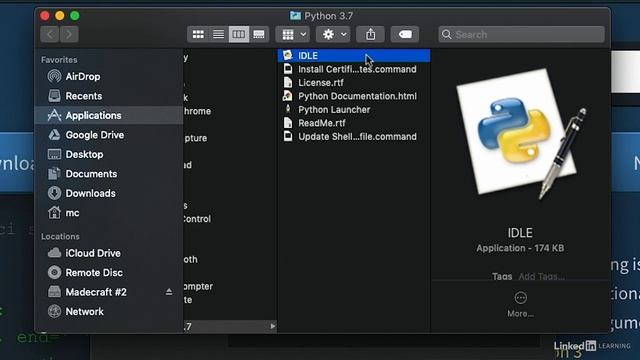Select Network in the sidebar
The width and height of the screenshot is (640, 360).
tap(109, 311)
